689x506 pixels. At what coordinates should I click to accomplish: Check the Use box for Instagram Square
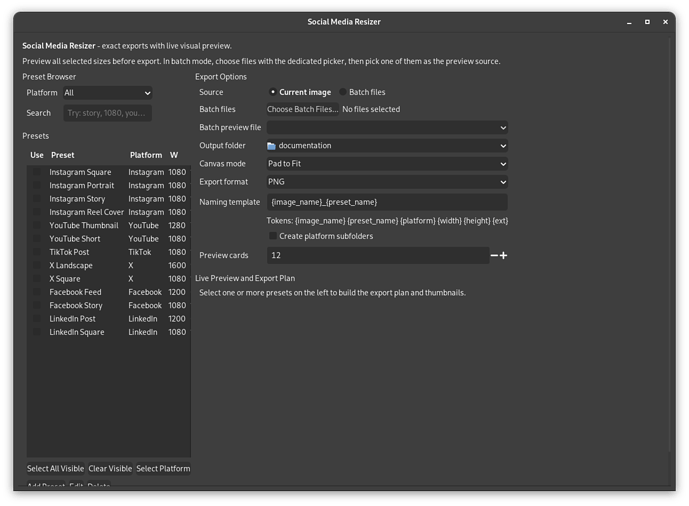coord(37,172)
